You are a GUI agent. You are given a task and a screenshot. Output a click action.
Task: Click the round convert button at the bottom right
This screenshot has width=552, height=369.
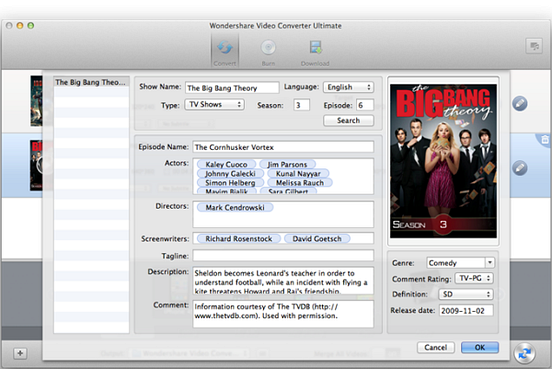[x=524, y=353]
